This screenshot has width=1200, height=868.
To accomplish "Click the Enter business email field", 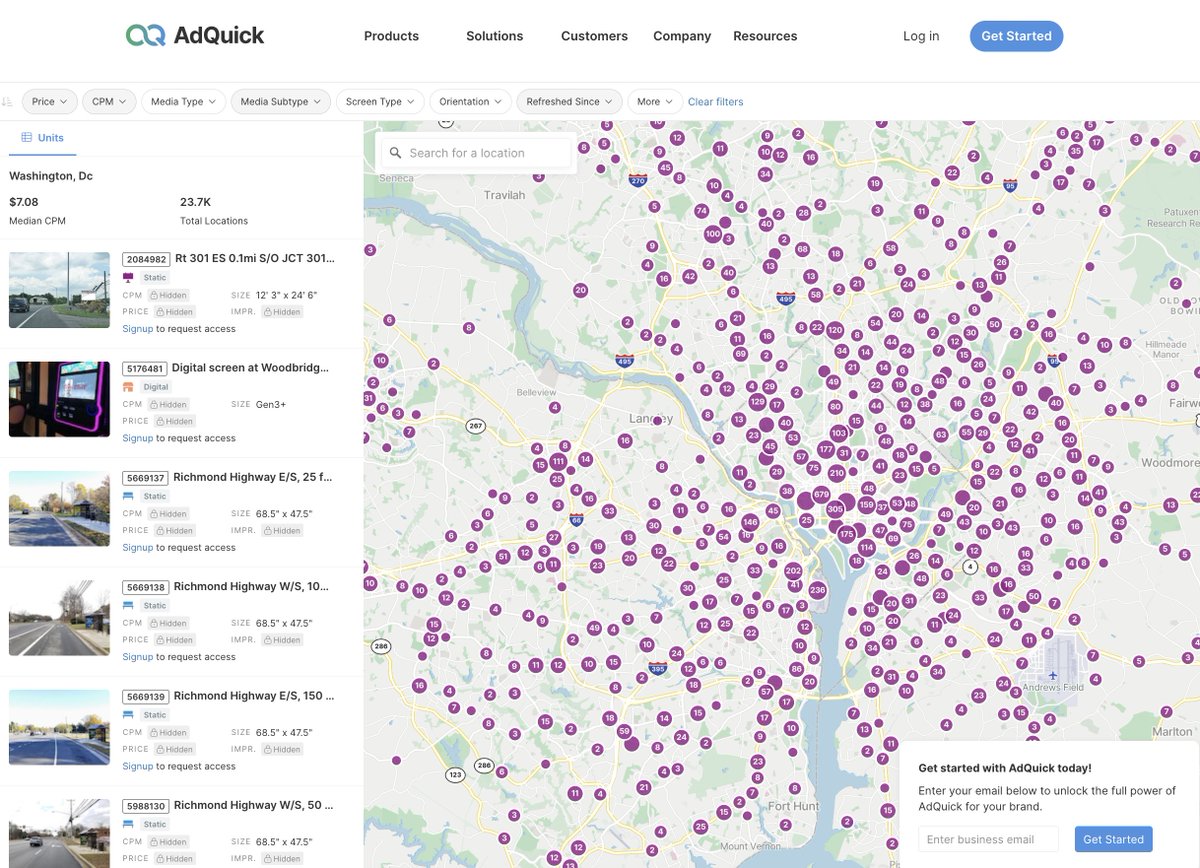I will (988, 839).
